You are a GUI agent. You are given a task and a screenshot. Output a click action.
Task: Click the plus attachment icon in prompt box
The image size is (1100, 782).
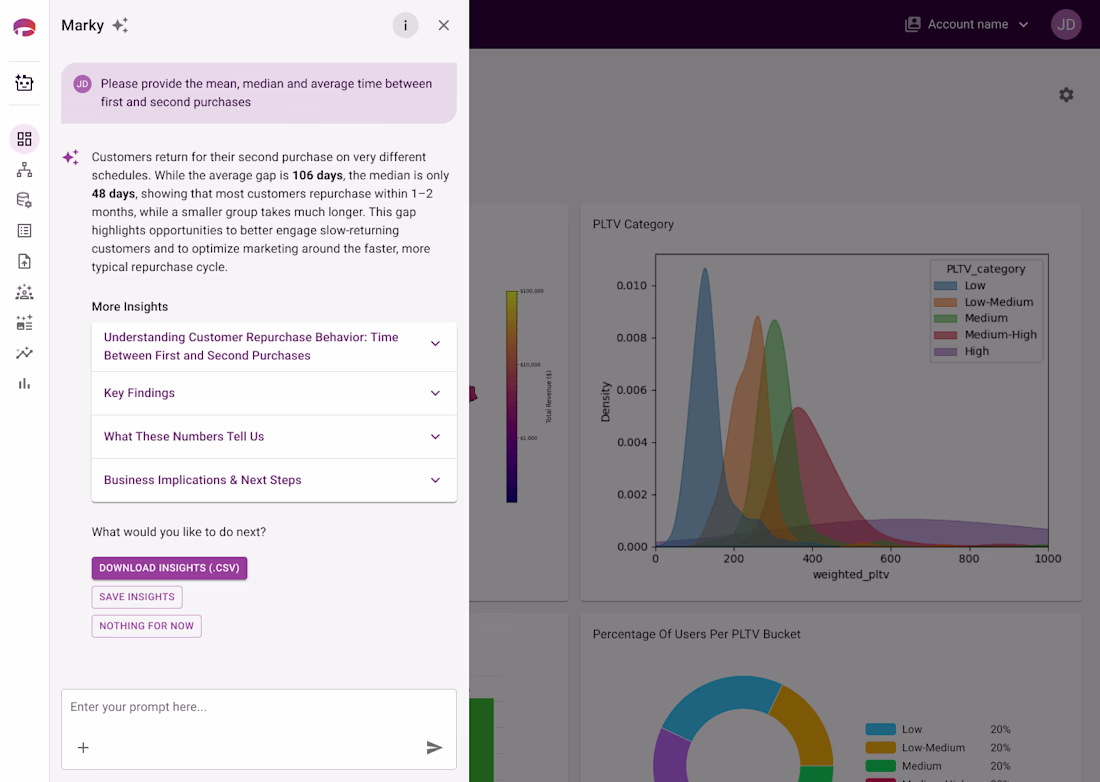[x=83, y=748]
